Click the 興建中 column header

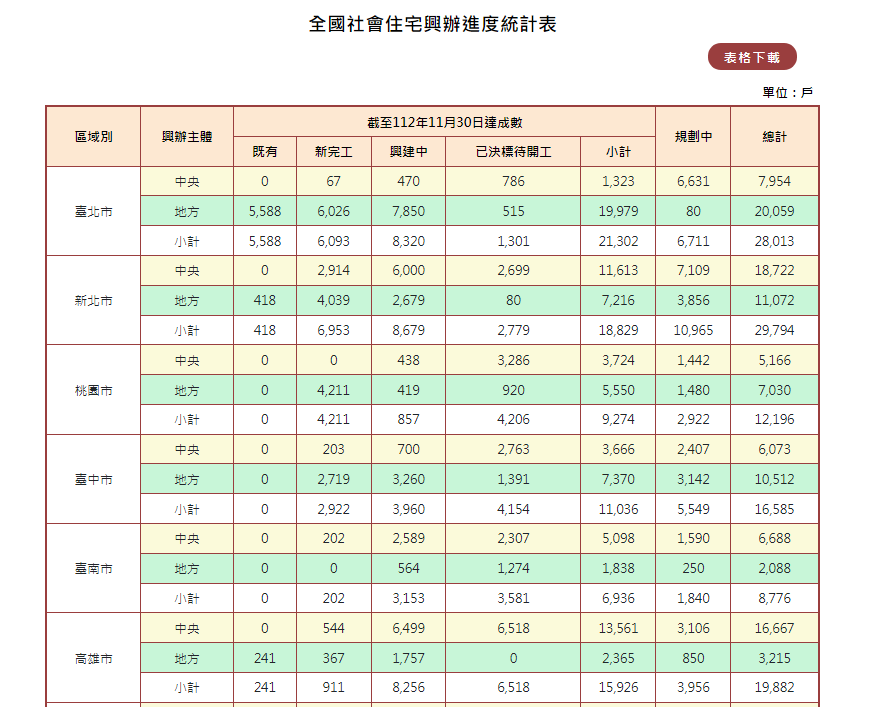click(x=408, y=152)
